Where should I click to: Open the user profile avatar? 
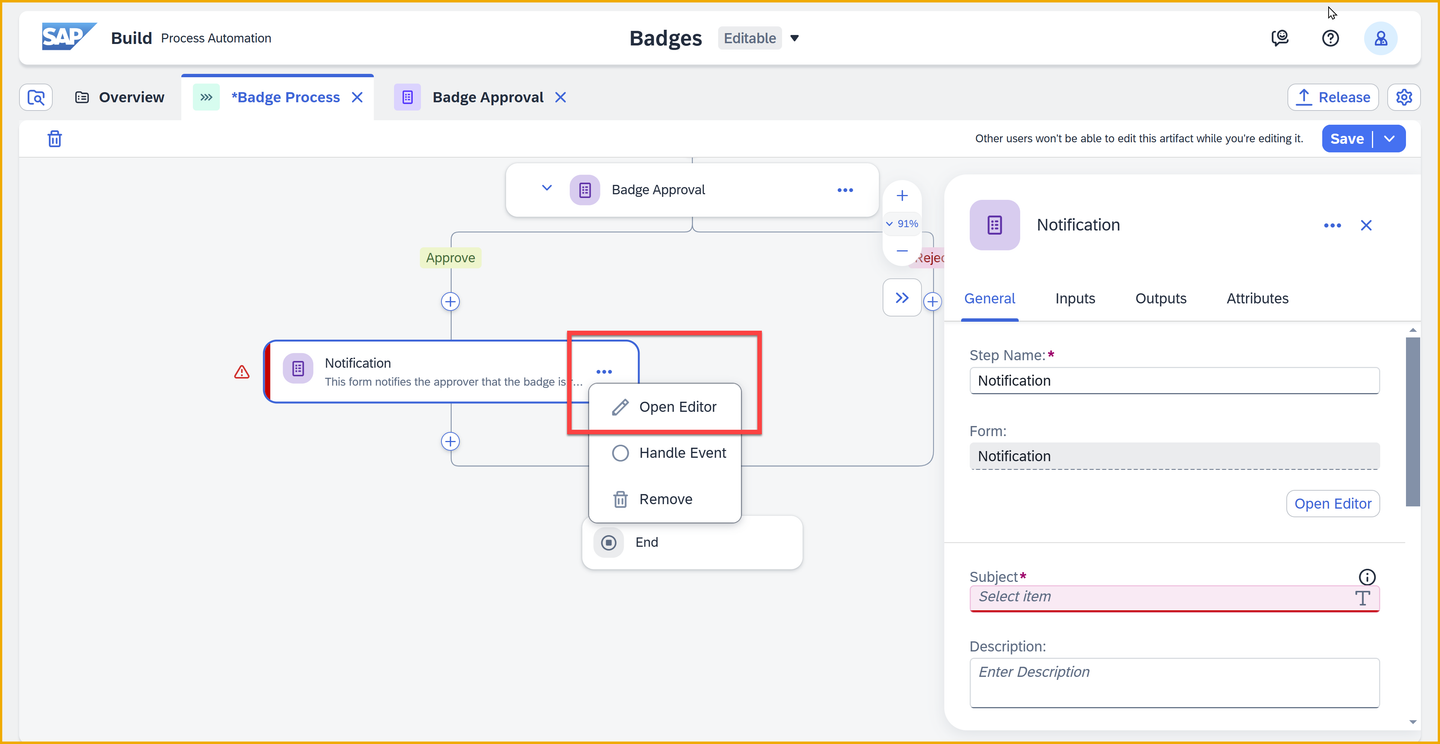coord(1381,38)
